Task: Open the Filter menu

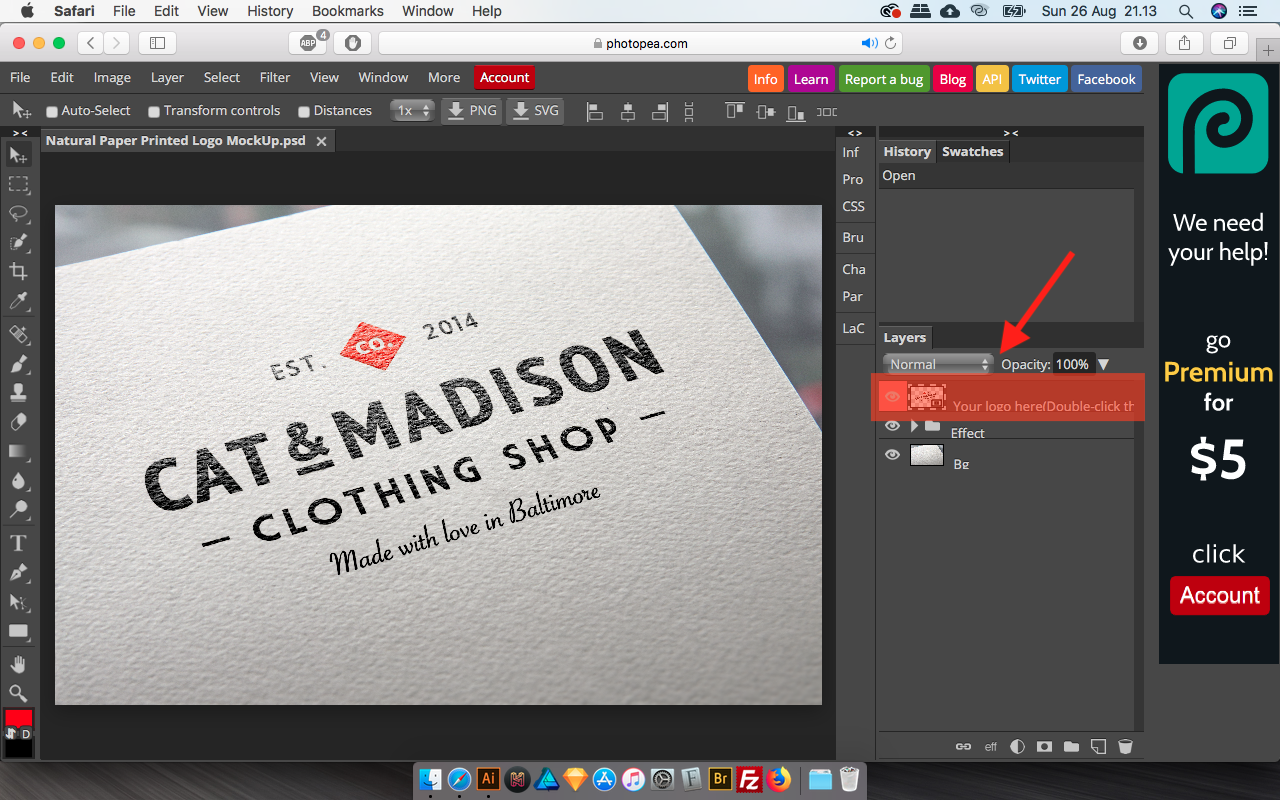Action: [275, 78]
